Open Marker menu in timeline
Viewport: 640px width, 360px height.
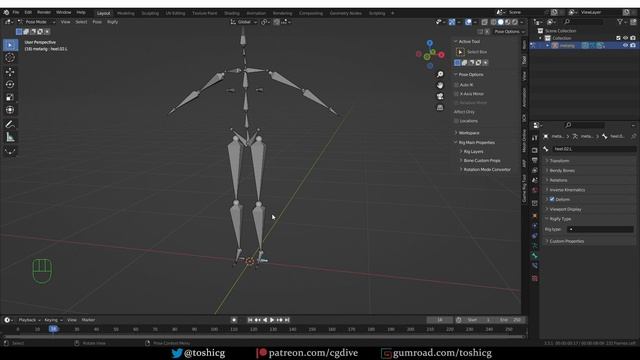pyautogui.click(x=88, y=320)
